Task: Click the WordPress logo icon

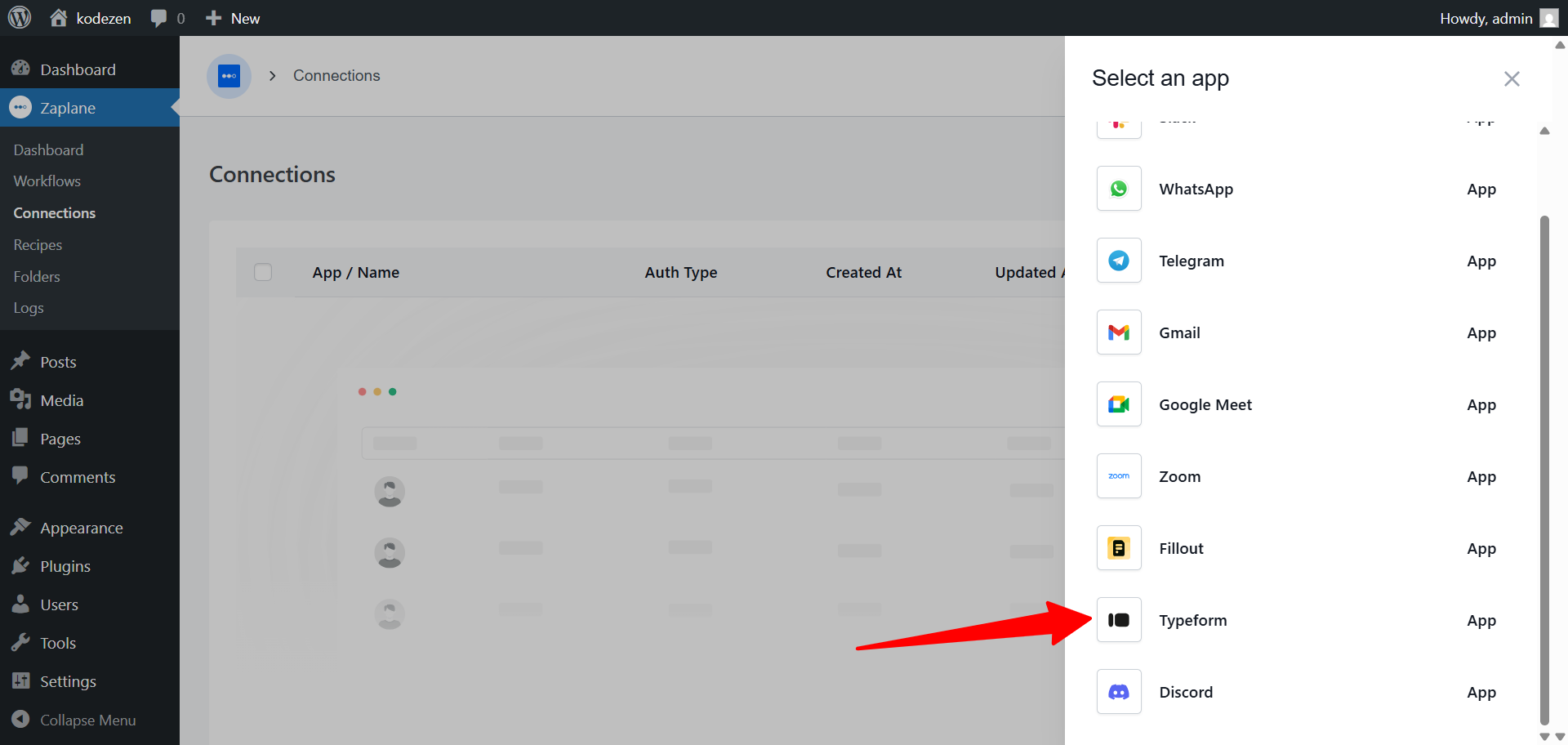Action: (20, 18)
